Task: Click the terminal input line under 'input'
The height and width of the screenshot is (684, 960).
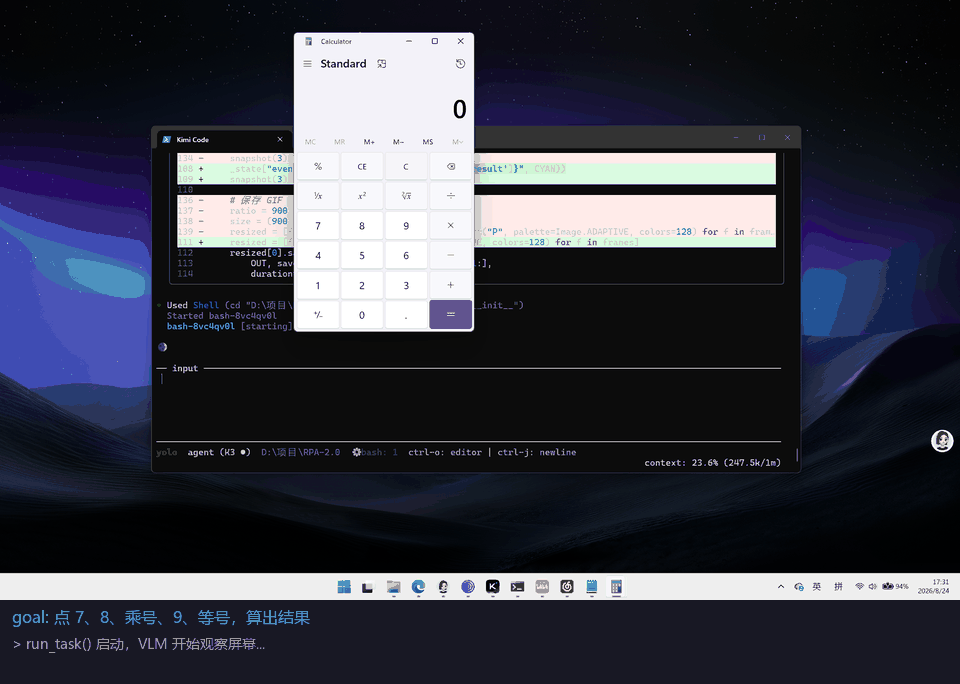Action: pos(470,380)
